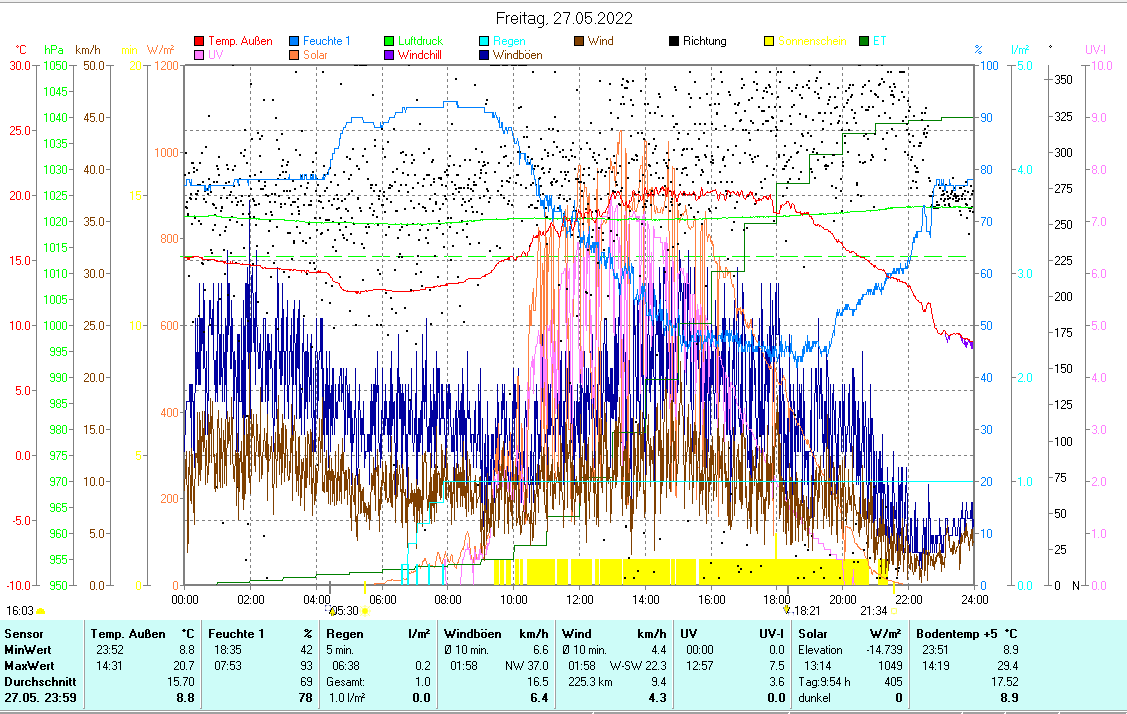
Task: Click the Feuchte 1 maximum value 93
Action: tap(305, 666)
